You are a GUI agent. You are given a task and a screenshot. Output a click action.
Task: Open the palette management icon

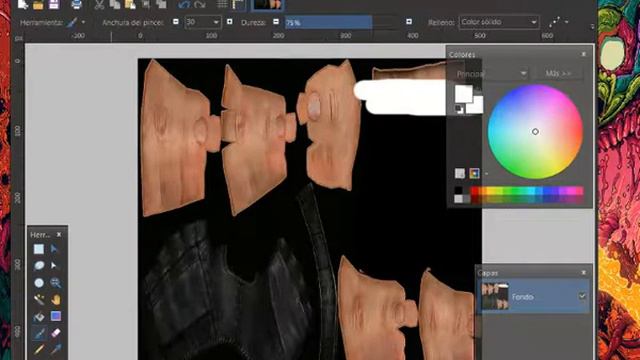click(474, 173)
